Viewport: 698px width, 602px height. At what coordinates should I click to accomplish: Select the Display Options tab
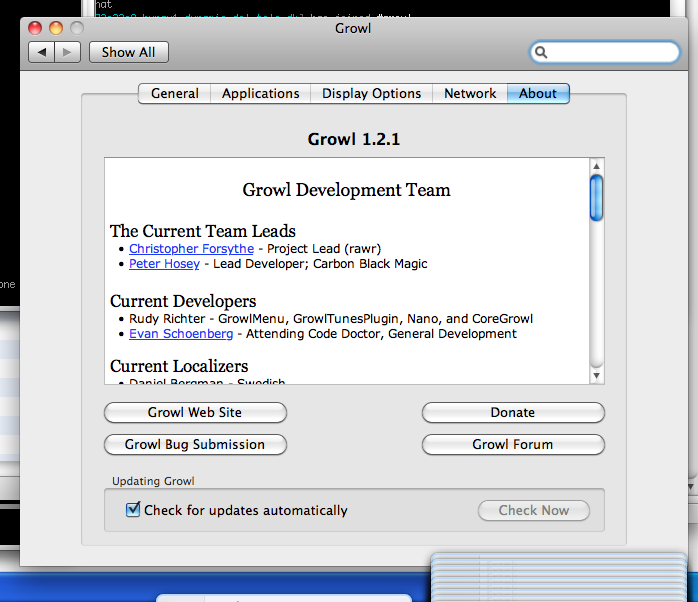(371, 93)
